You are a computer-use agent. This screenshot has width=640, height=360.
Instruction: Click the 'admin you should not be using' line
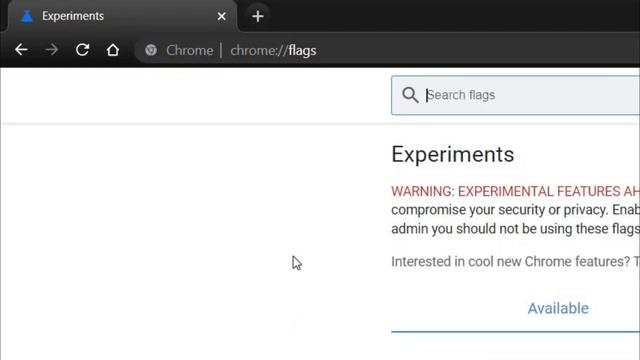515,229
